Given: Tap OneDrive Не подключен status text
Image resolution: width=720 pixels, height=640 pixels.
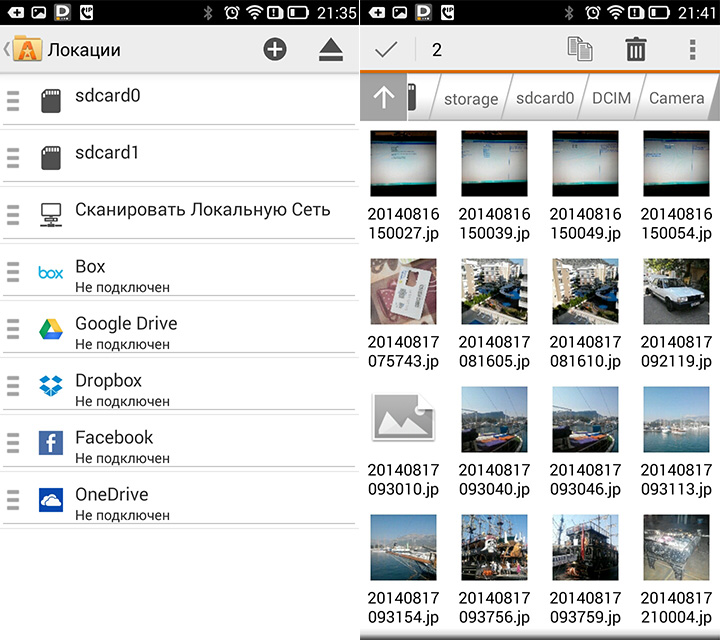Looking at the screenshot, I should pyautogui.click(x=123, y=515).
